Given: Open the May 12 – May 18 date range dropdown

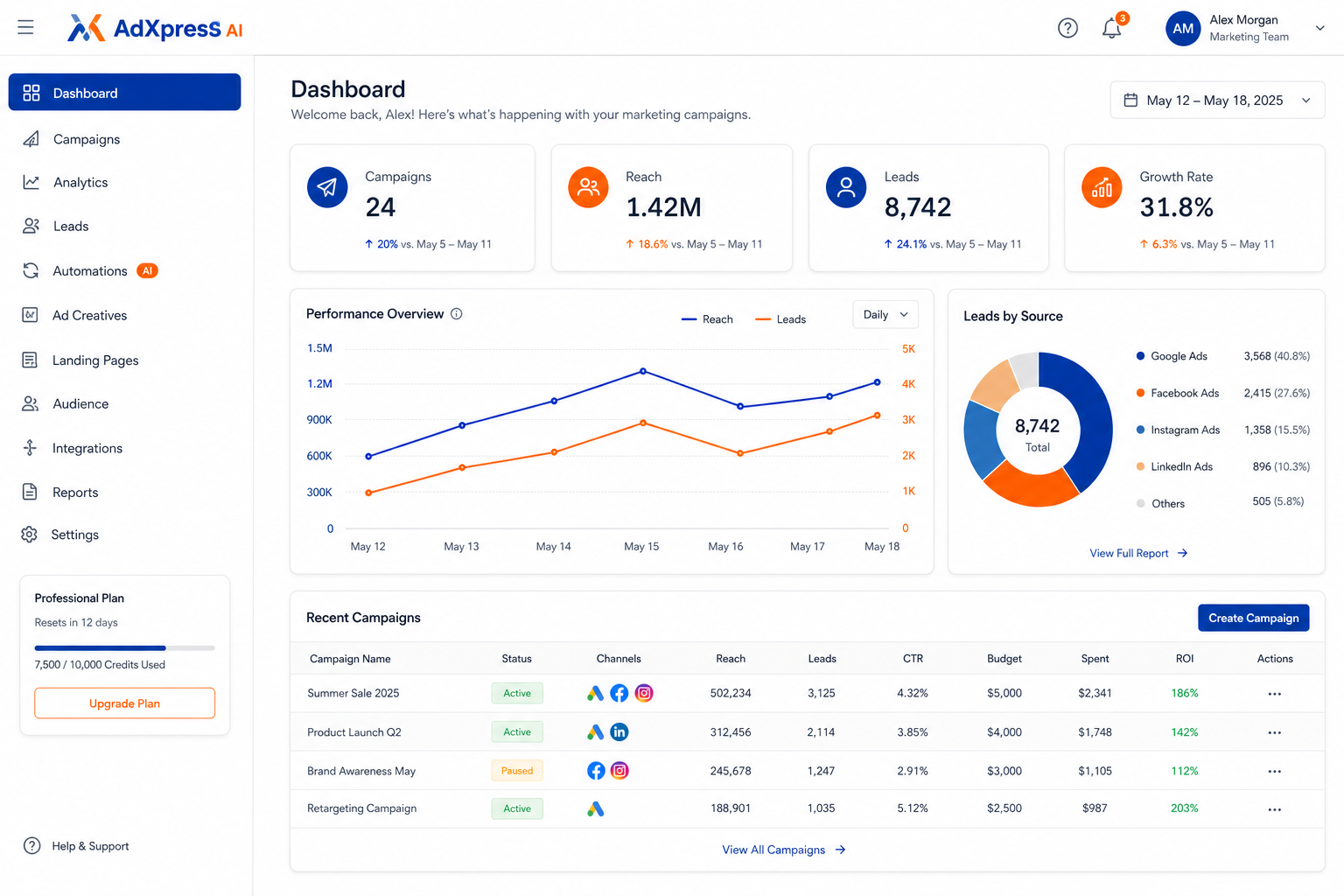Looking at the screenshot, I should [1217, 101].
